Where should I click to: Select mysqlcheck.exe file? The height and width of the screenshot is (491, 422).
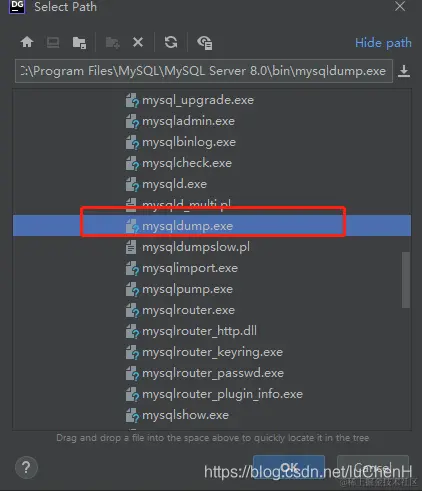pyautogui.click(x=187, y=163)
